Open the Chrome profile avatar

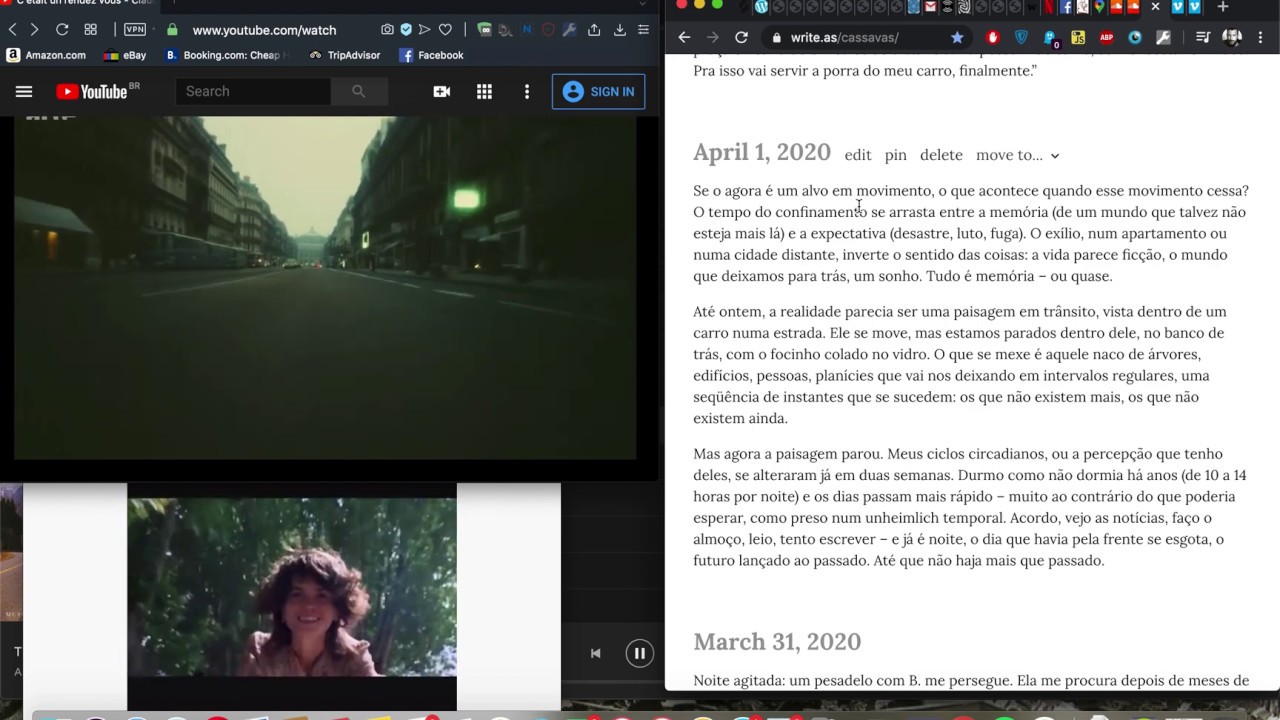click(x=1232, y=37)
